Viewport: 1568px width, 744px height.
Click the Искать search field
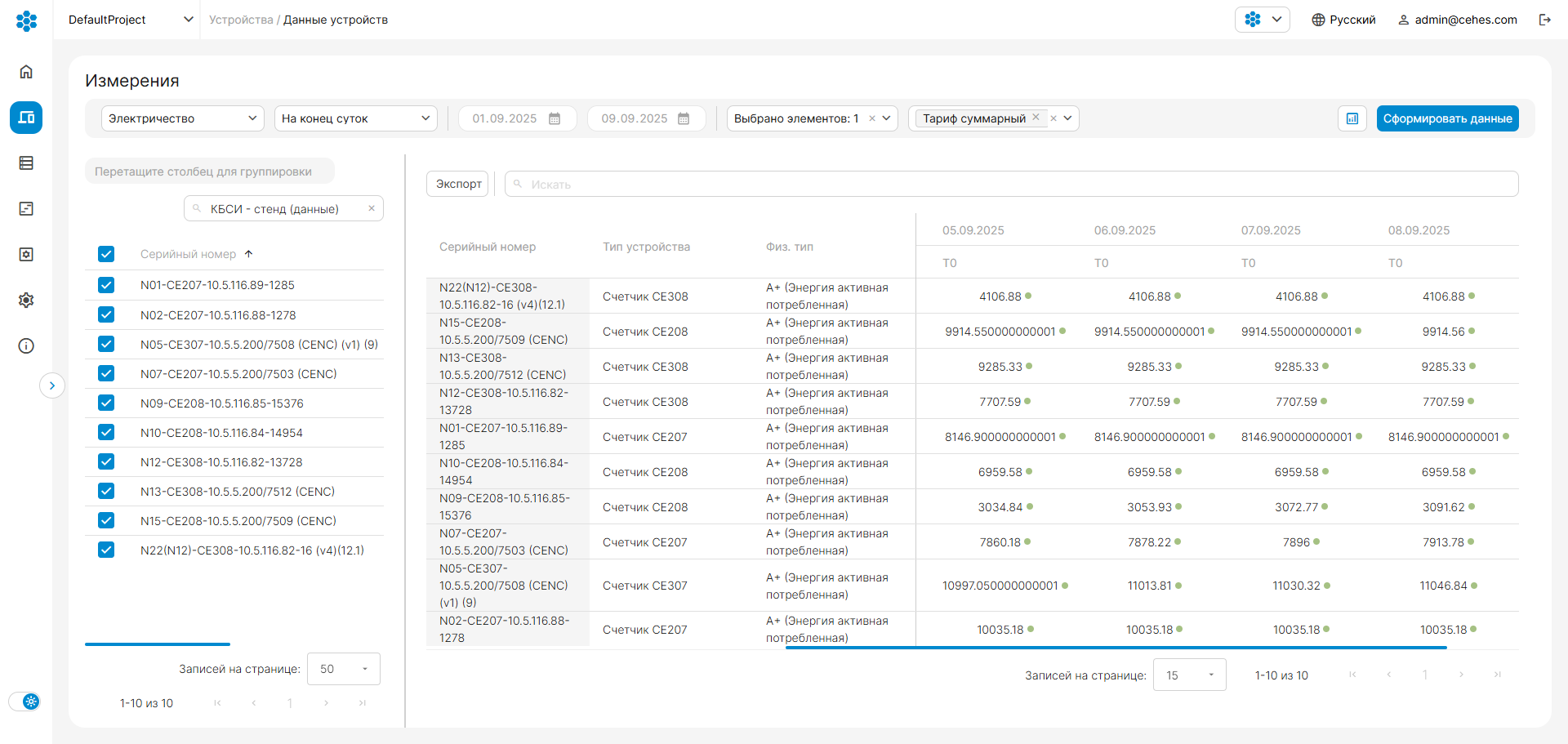tap(1013, 184)
